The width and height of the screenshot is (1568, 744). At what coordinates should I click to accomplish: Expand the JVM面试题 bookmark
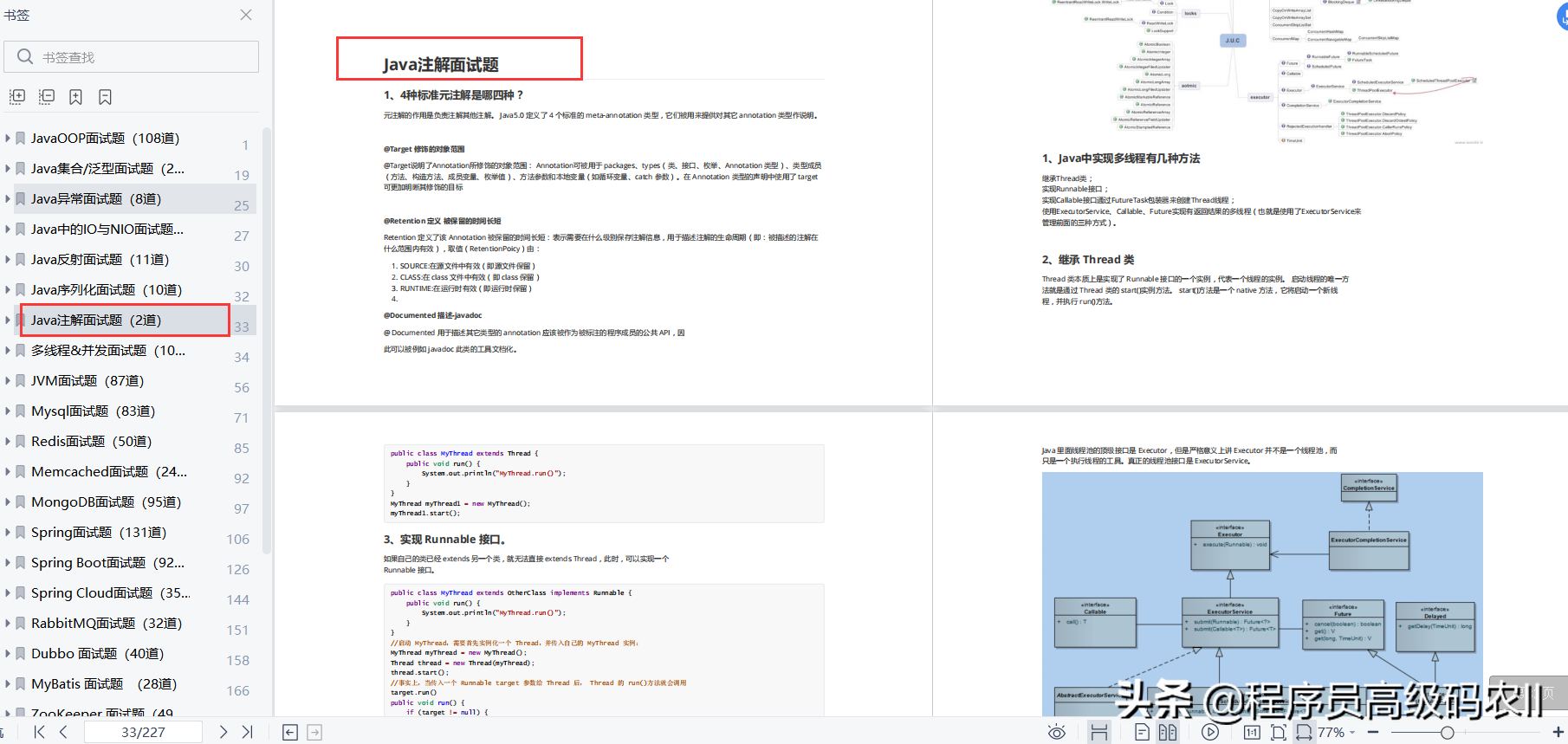coord(8,380)
